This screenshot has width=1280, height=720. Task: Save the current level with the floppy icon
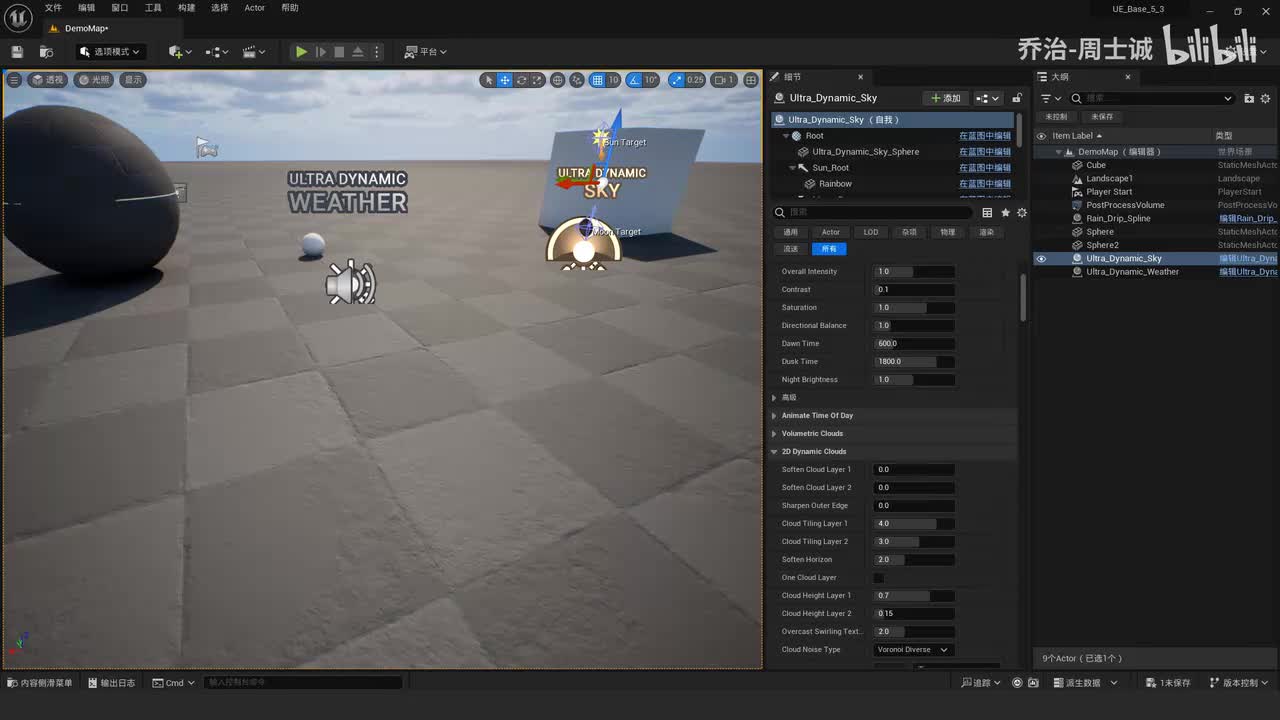[x=17, y=52]
